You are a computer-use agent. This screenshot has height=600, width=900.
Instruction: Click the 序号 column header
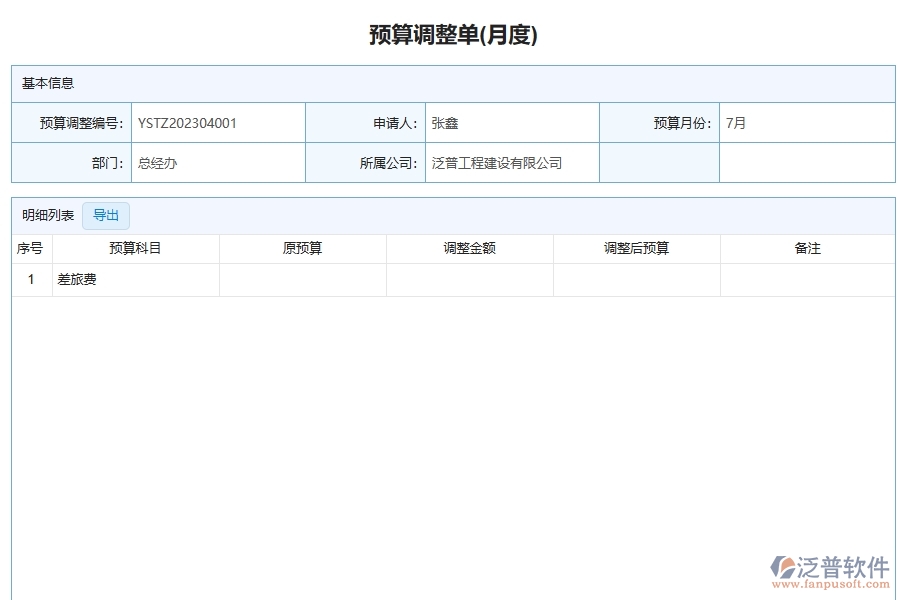pyautogui.click(x=28, y=249)
